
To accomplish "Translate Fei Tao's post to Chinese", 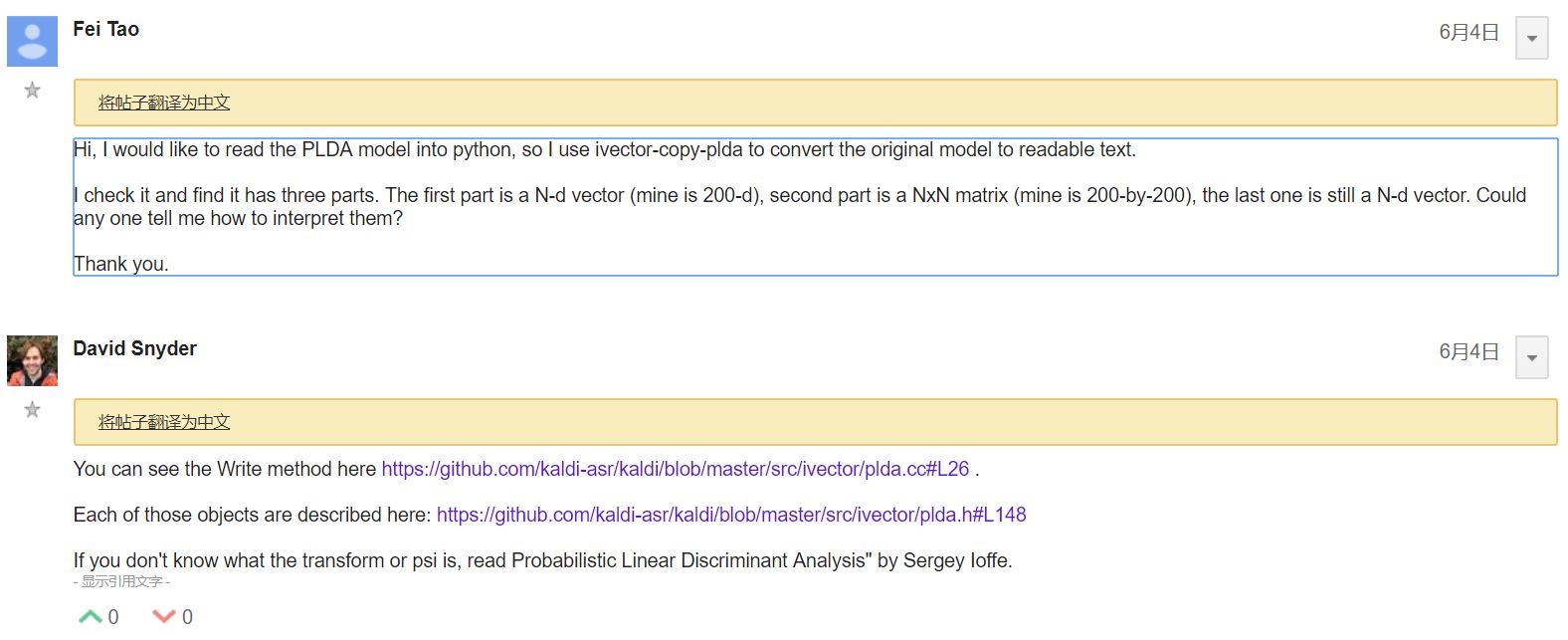I will click(x=164, y=103).
